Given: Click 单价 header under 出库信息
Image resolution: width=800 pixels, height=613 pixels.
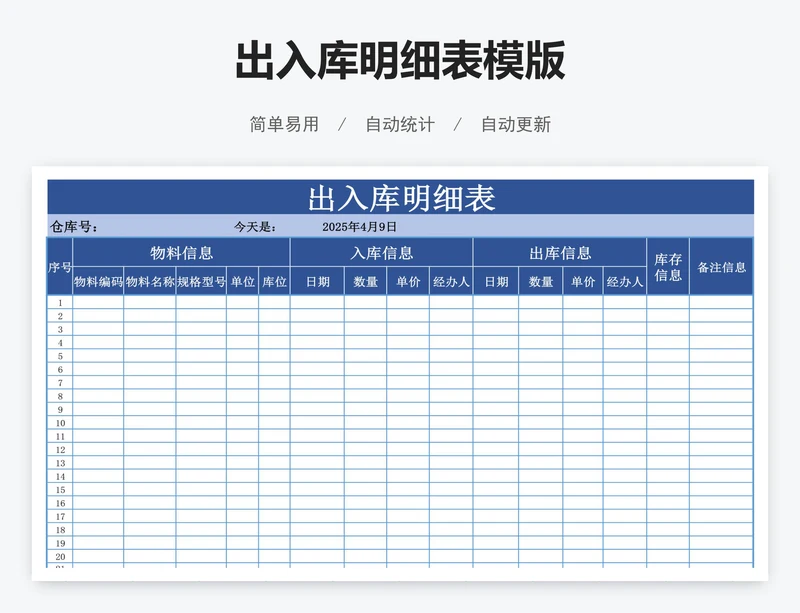Looking at the screenshot, I should click(583, 281).
